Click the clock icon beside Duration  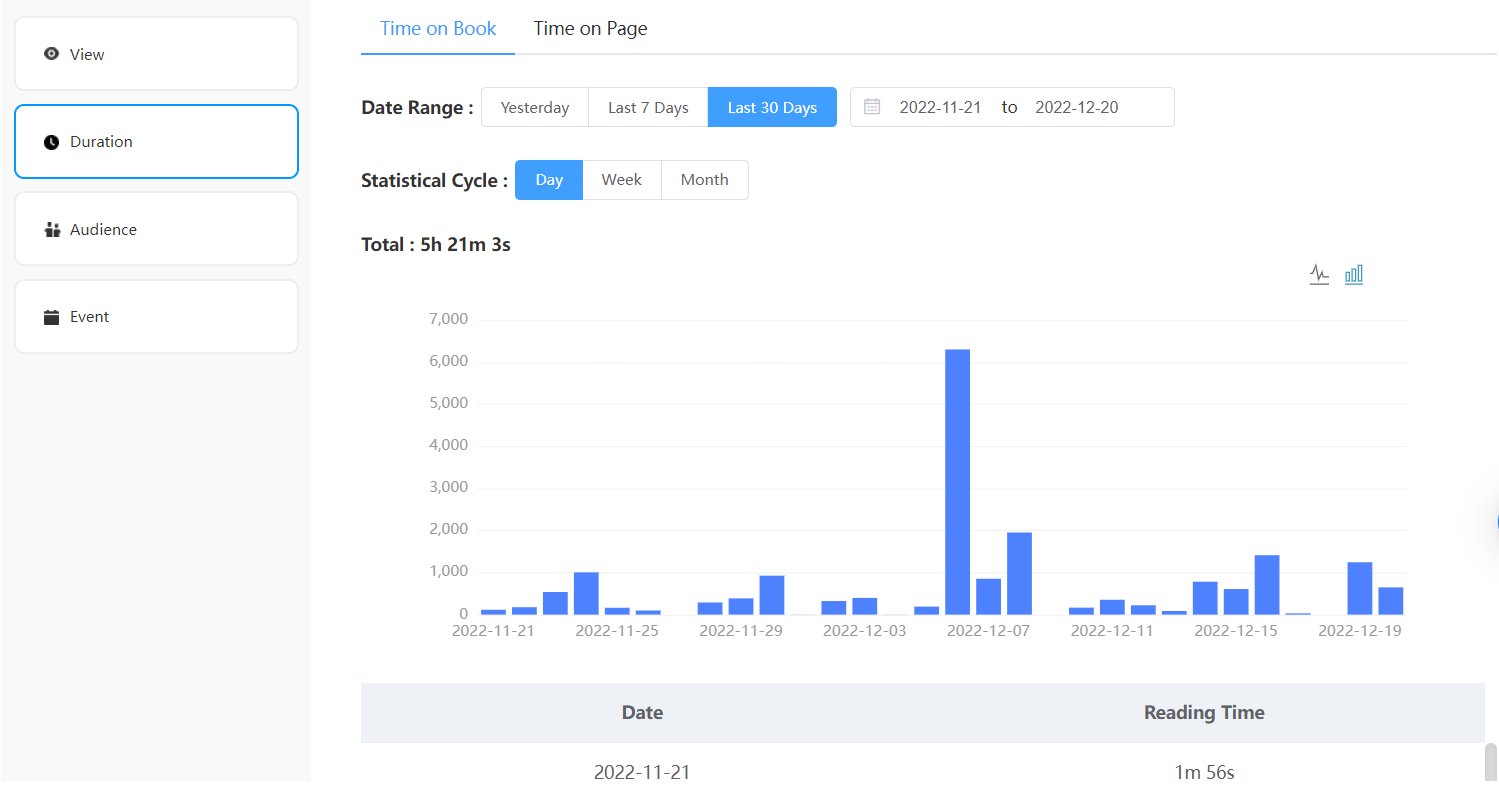[51, 141]
